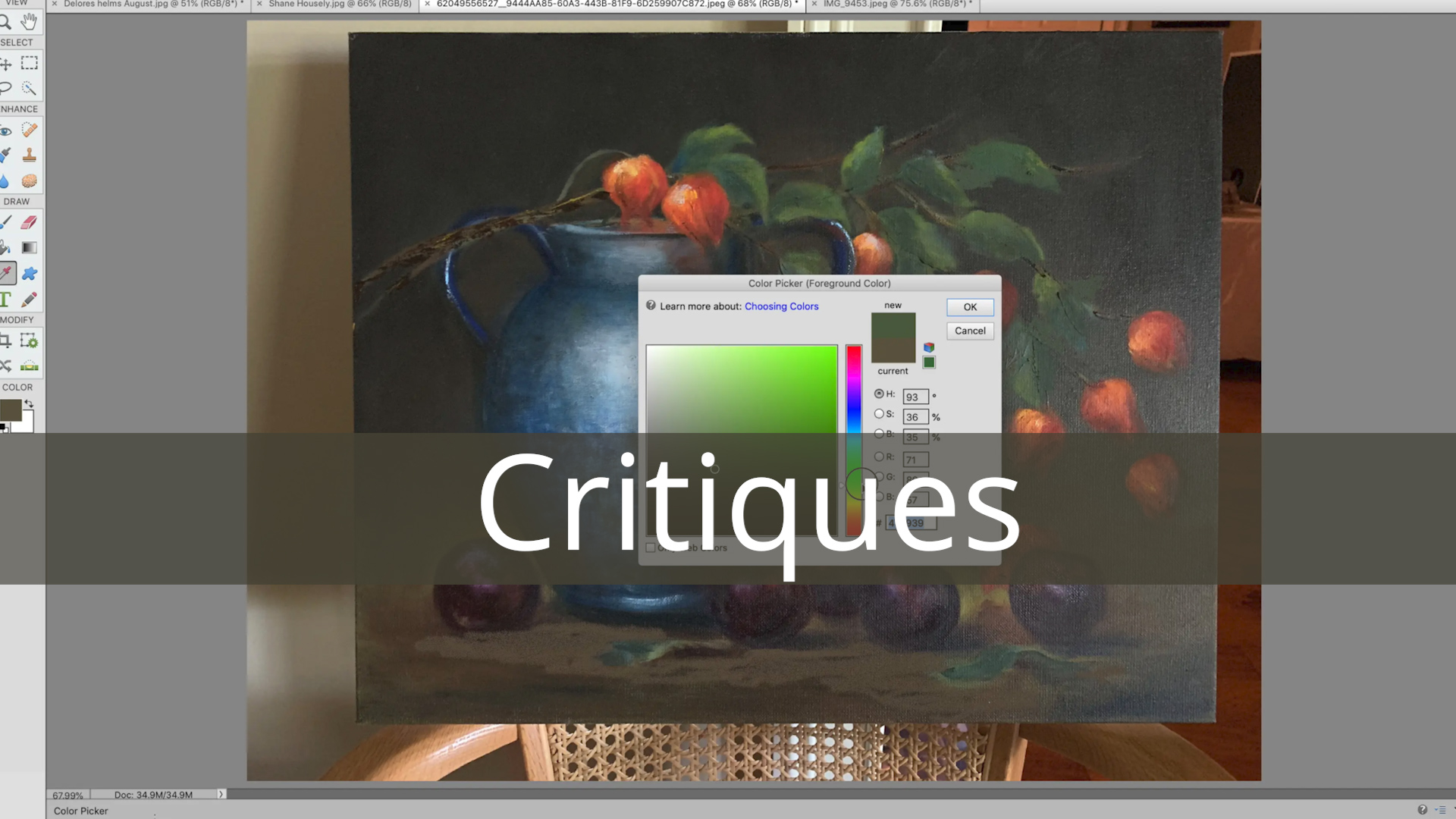This screenshot has width=1456, height=819.
Task: Click the background color swatch in toolbar
Action: point(27,423)
